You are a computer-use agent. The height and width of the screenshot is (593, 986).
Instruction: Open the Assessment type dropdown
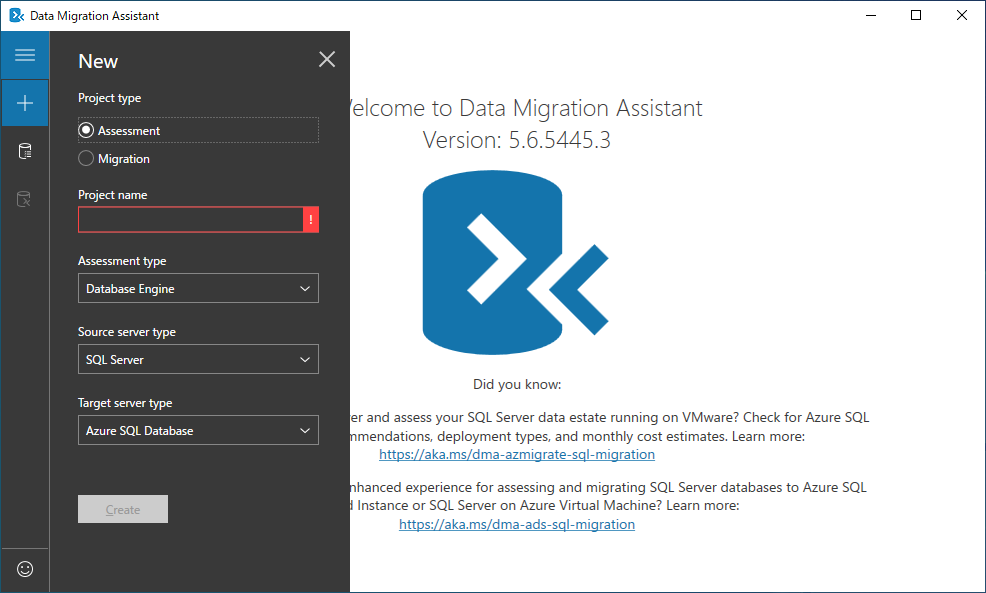click(198, 288)
